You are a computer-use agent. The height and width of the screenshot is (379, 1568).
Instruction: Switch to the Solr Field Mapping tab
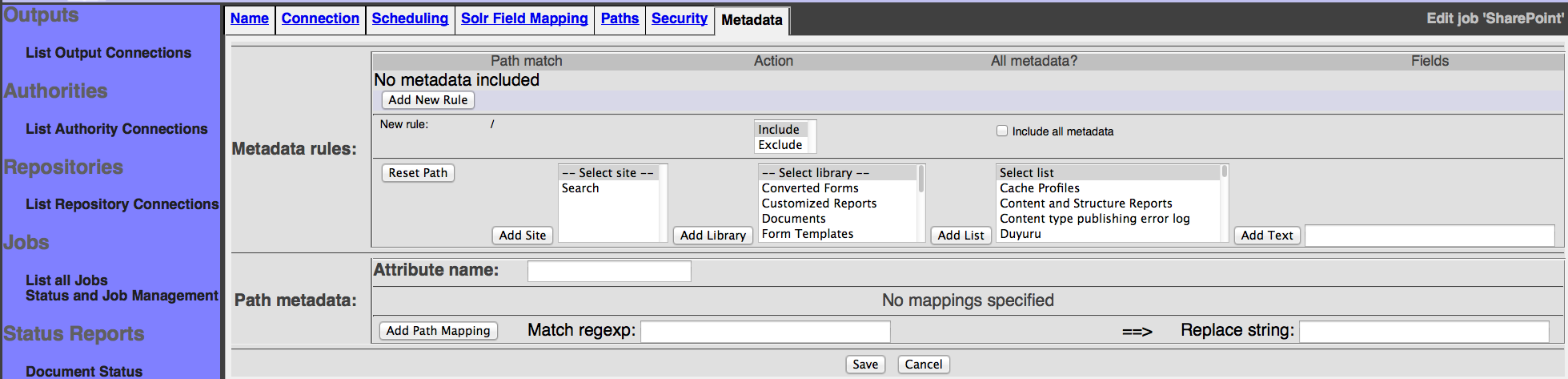point(524,18)
